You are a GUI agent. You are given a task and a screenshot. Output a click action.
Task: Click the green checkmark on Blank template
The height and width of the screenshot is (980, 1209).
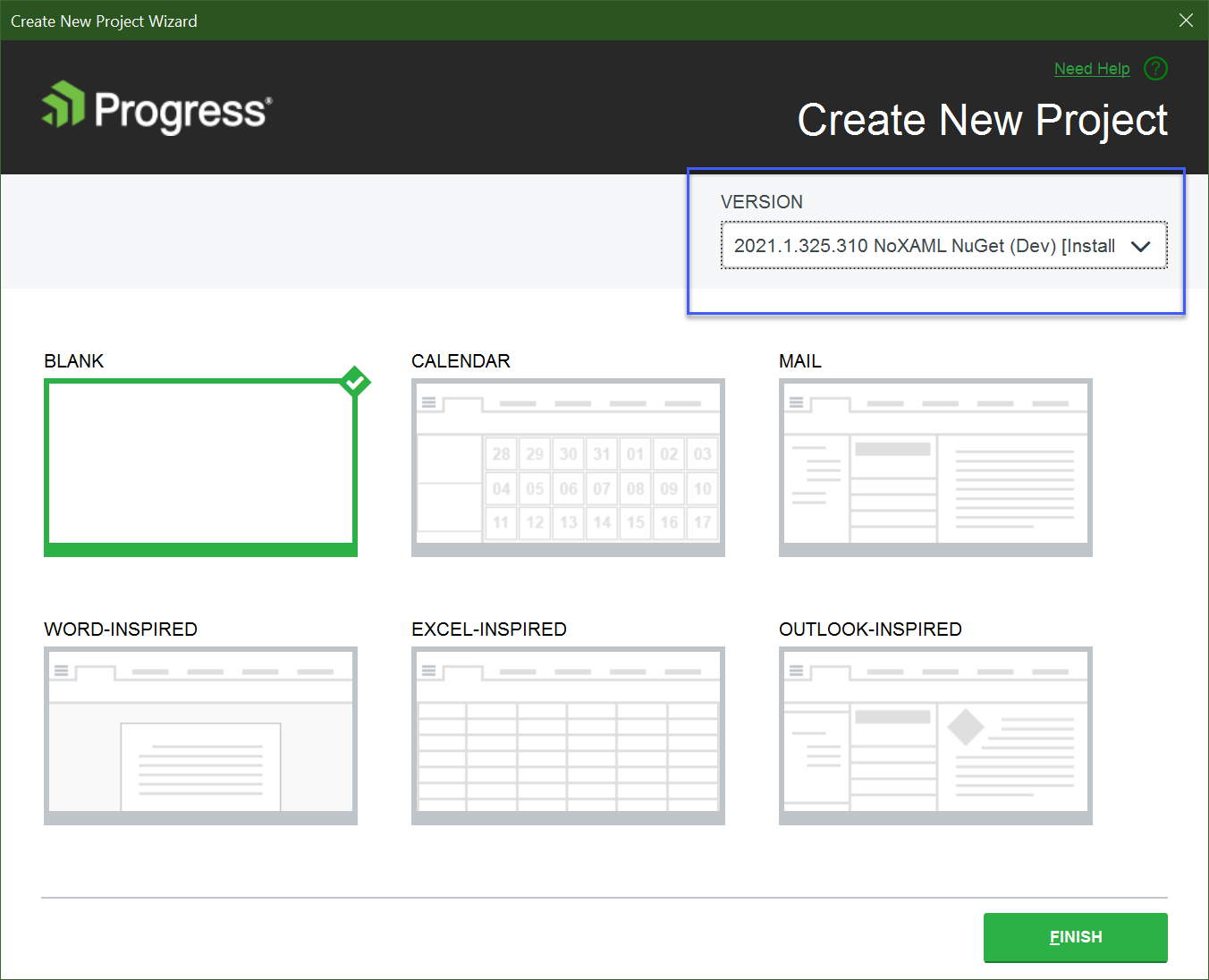click(x=355, y=381)
